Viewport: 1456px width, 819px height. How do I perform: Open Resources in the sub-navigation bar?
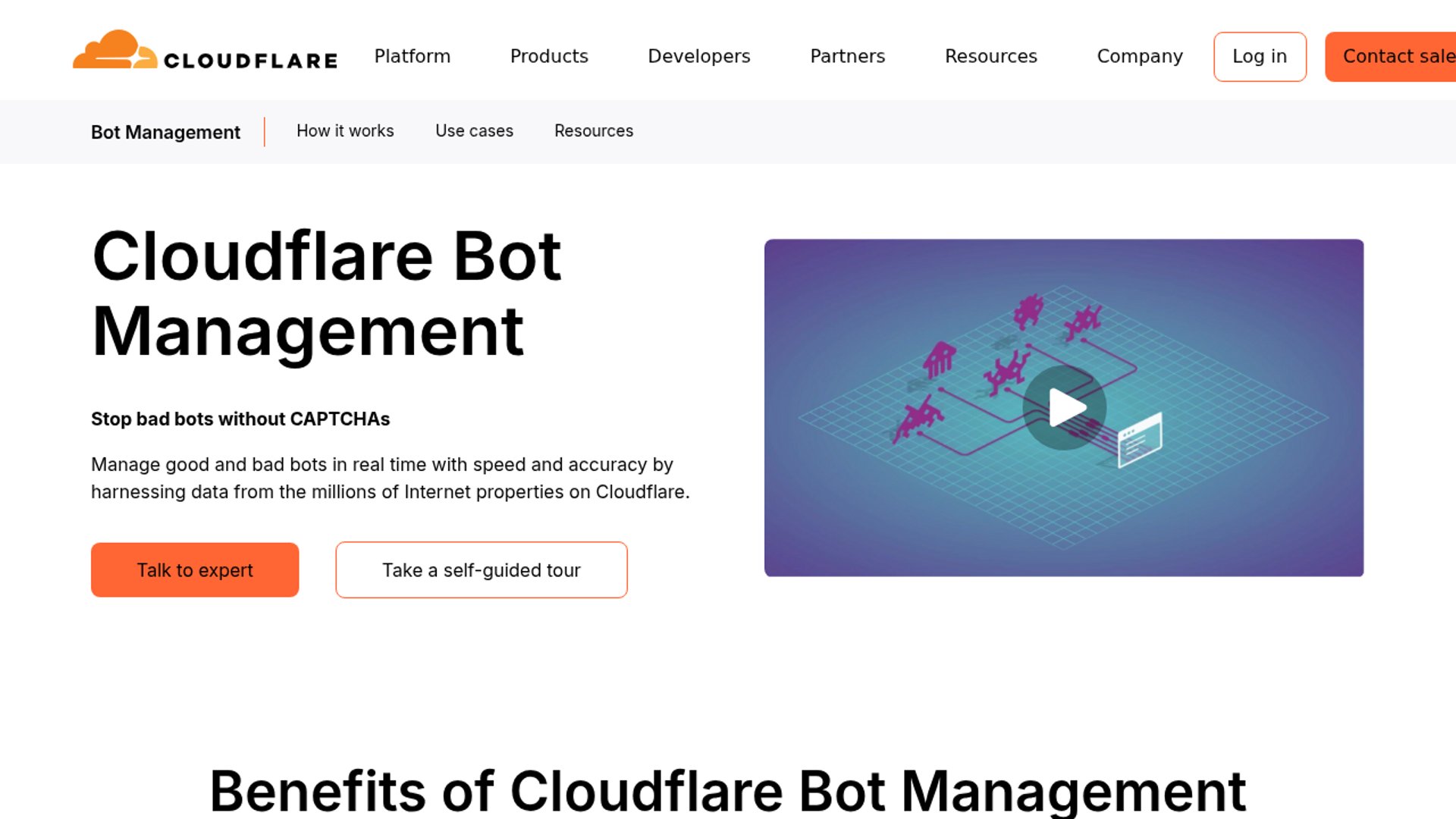(x=593, y=130)
